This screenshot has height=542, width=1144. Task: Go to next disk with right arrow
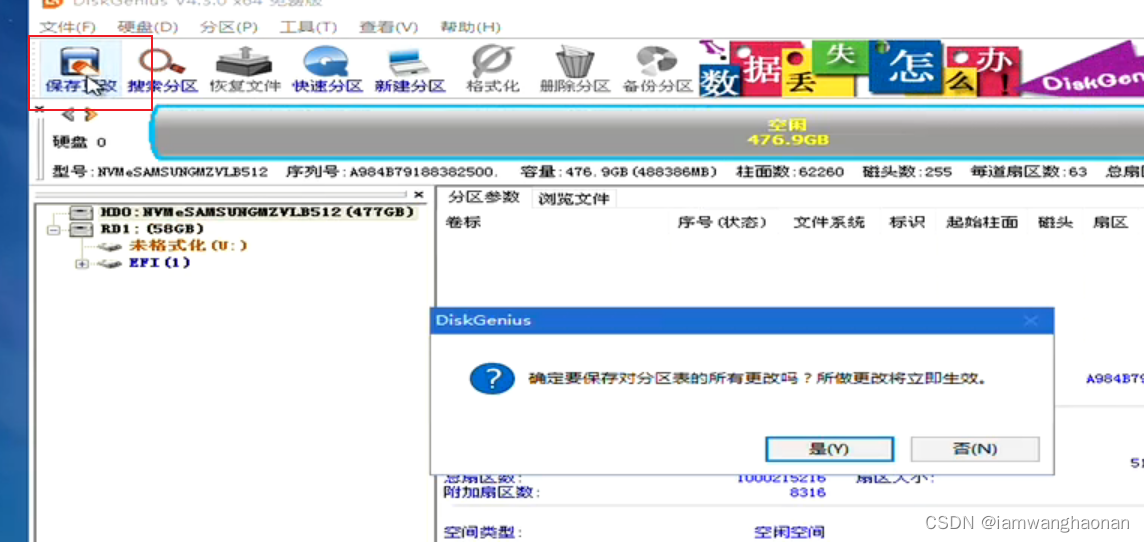tap(90, 115)
